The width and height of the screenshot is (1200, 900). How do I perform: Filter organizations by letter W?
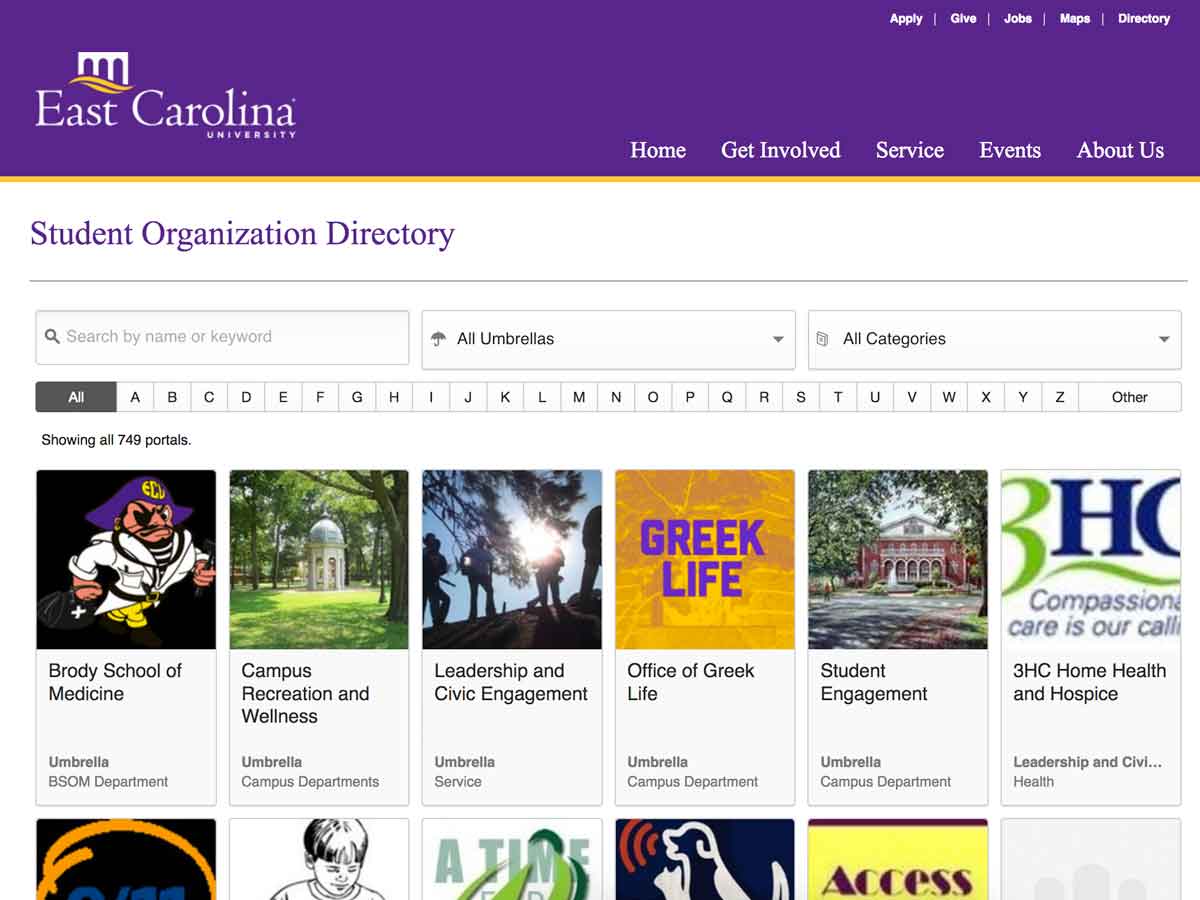(x=949, y=397)
